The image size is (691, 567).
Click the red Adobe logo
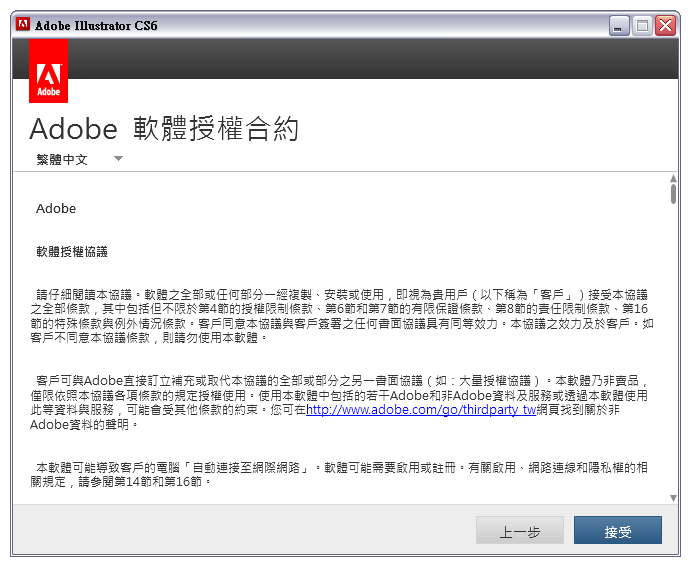point(48,71)
